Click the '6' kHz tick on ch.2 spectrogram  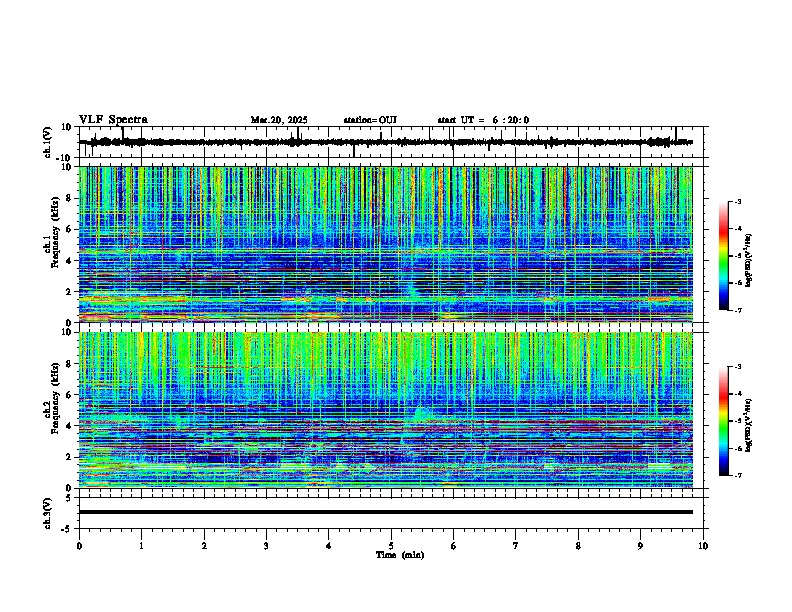(69, 394)
